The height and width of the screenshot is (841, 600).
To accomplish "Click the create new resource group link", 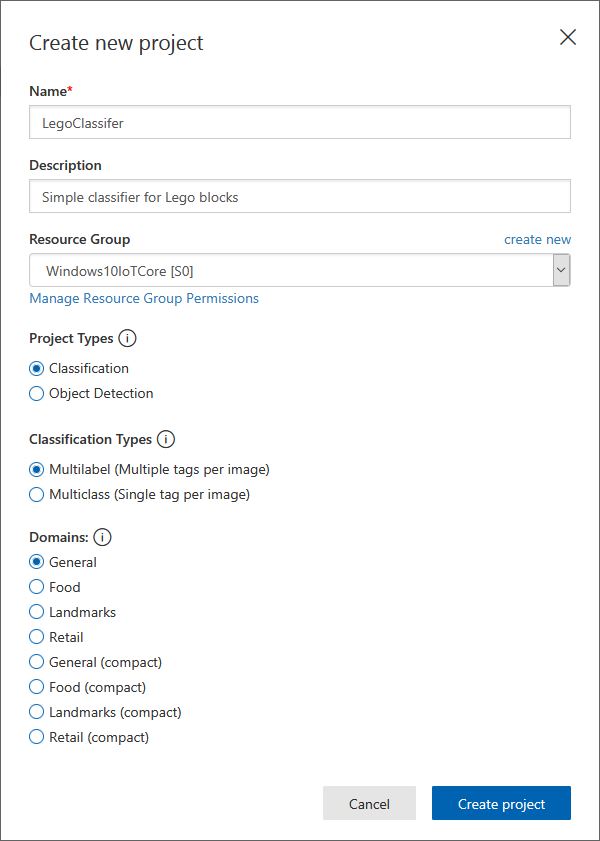I will pyautogui.click(x=537, y=239).
